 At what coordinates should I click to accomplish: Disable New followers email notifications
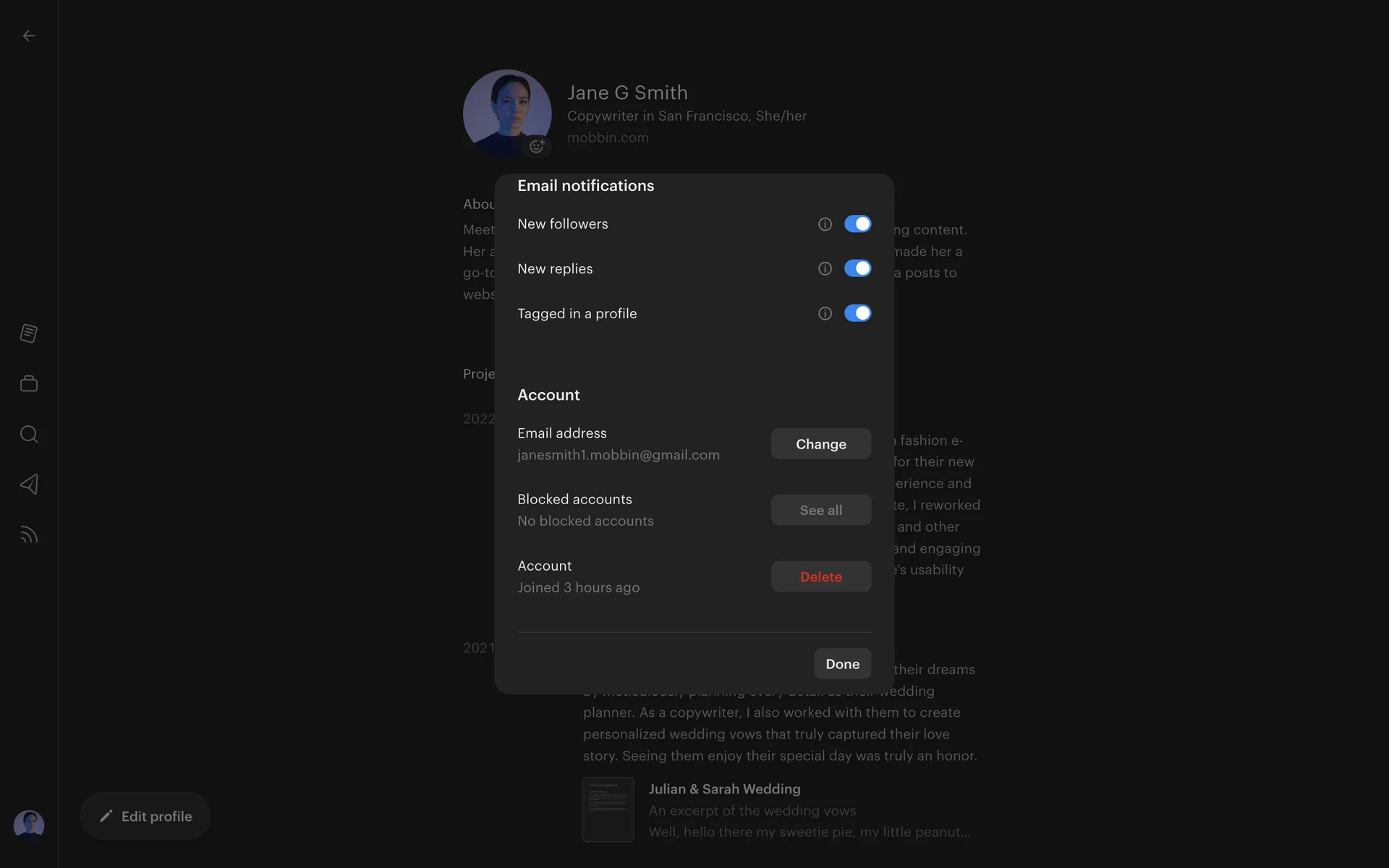coord(857,224)
